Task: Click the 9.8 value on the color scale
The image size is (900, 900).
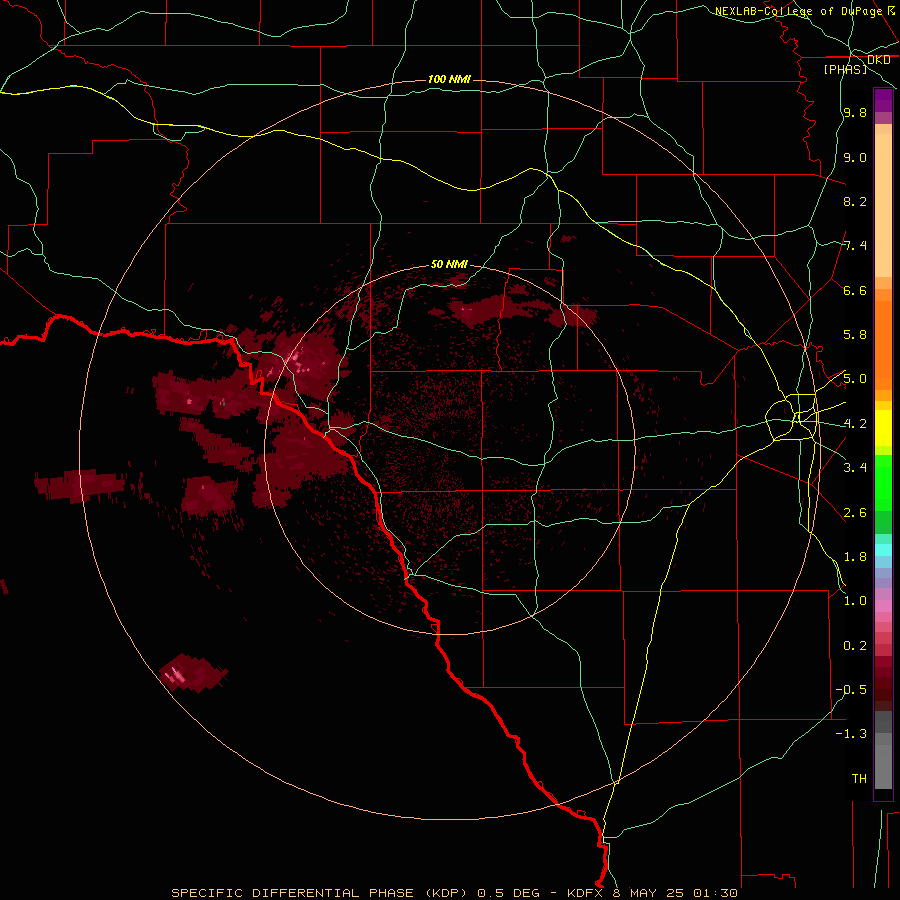Action: pos(855,113)
